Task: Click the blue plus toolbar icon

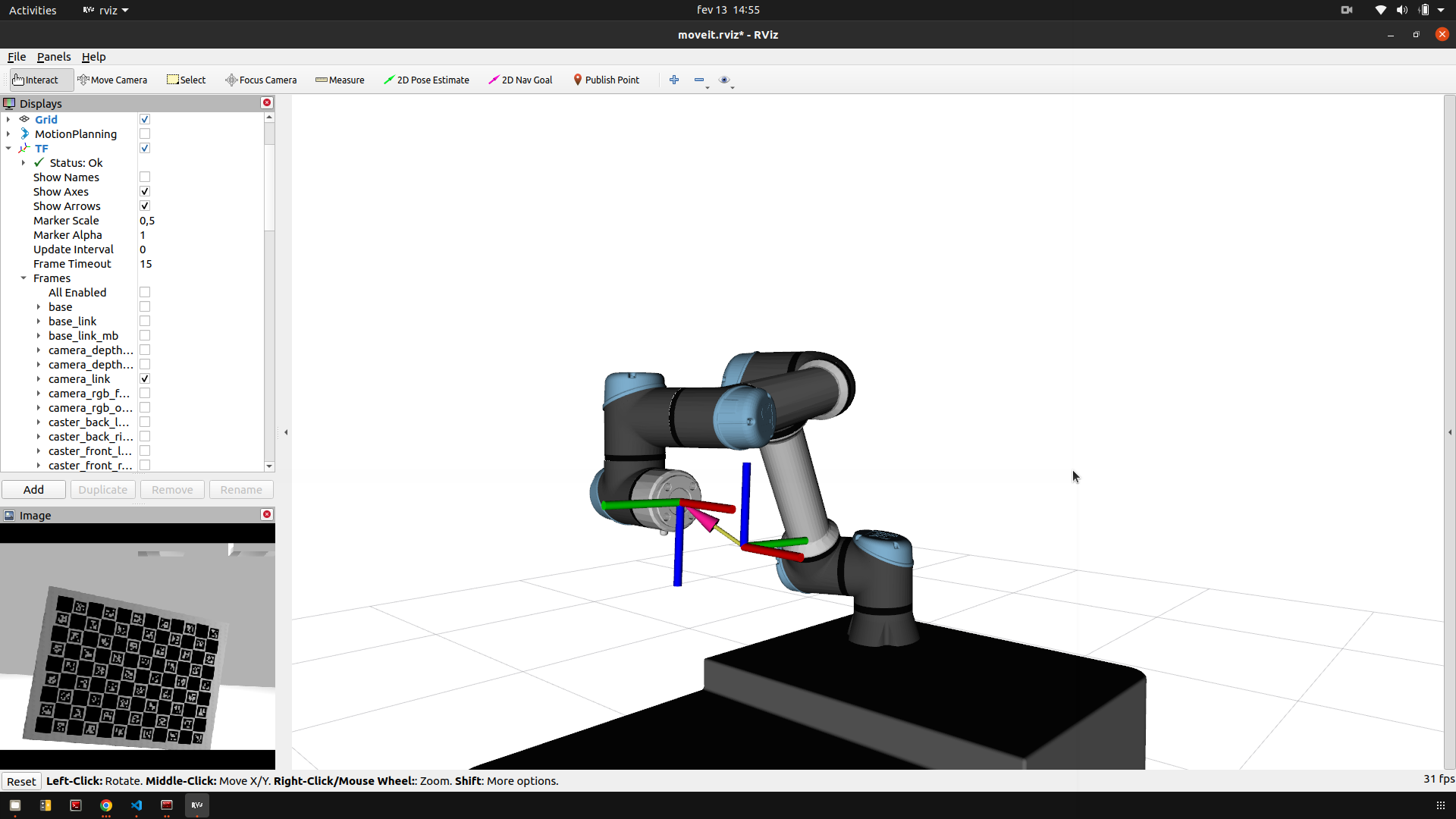Action: tap(674, 80)
